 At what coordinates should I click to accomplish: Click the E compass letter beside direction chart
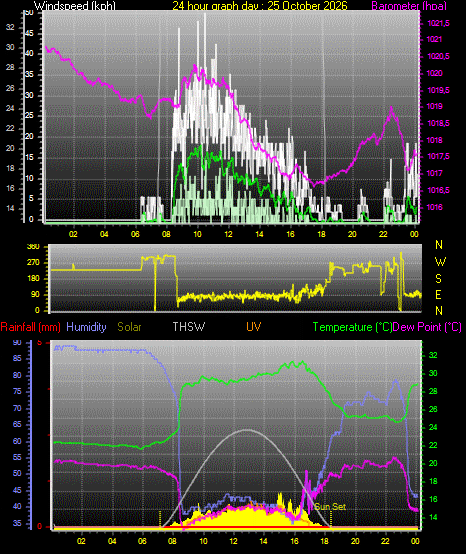[x=438, y=295]
